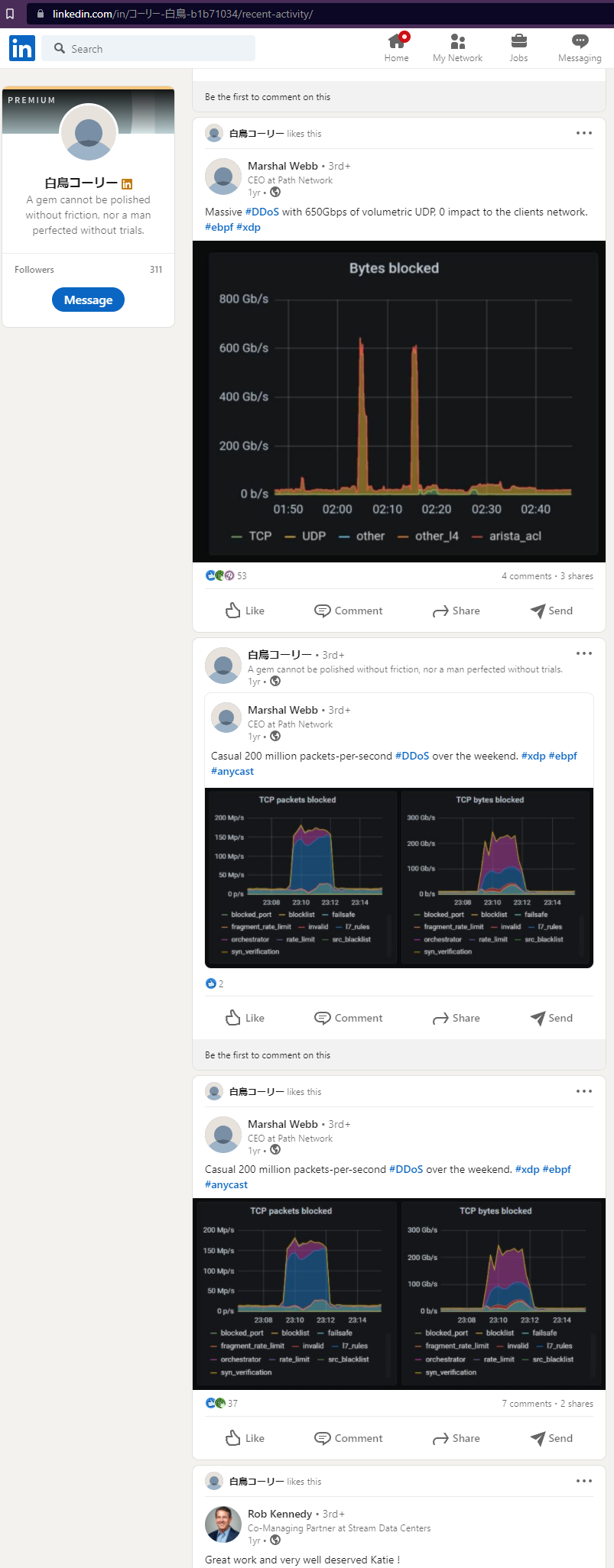Click the browser bookmark icon
This screenshot has width=614, height=1568.
(10, 14)
